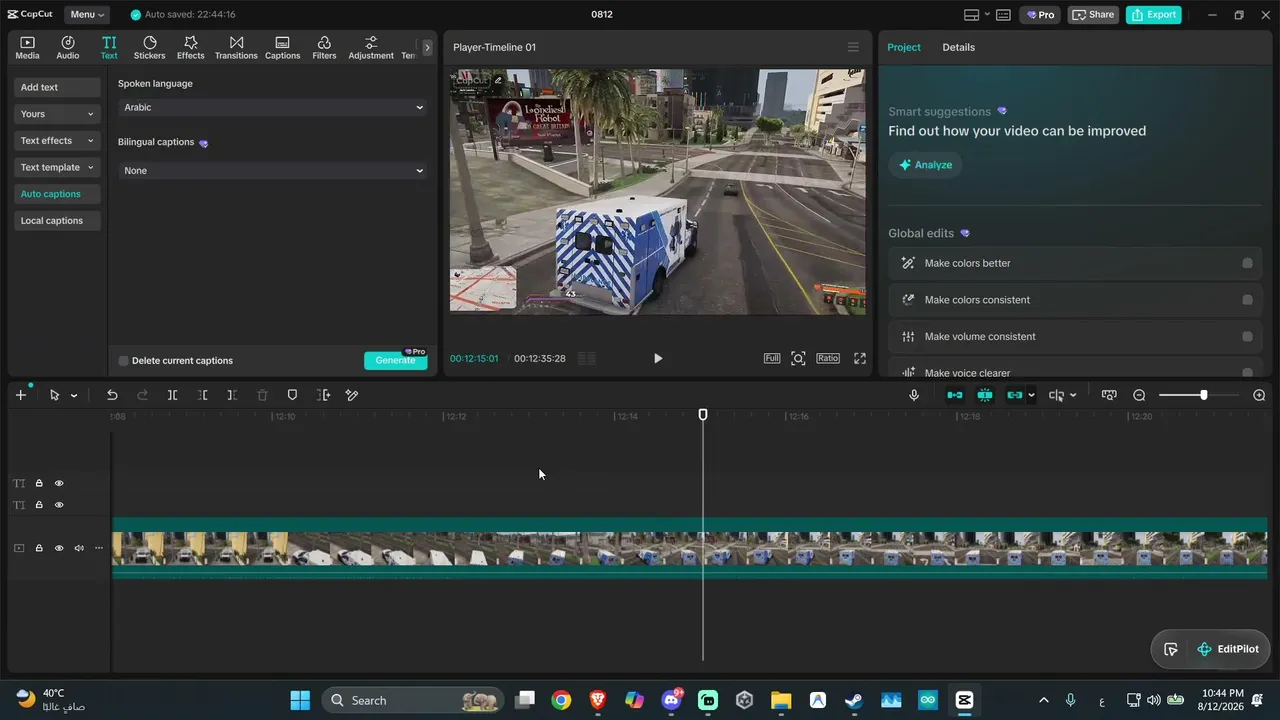Select Local captions in the sidebar
Image resolution: width=1280 pixels, height=720 pixels.
coord(57,221)
